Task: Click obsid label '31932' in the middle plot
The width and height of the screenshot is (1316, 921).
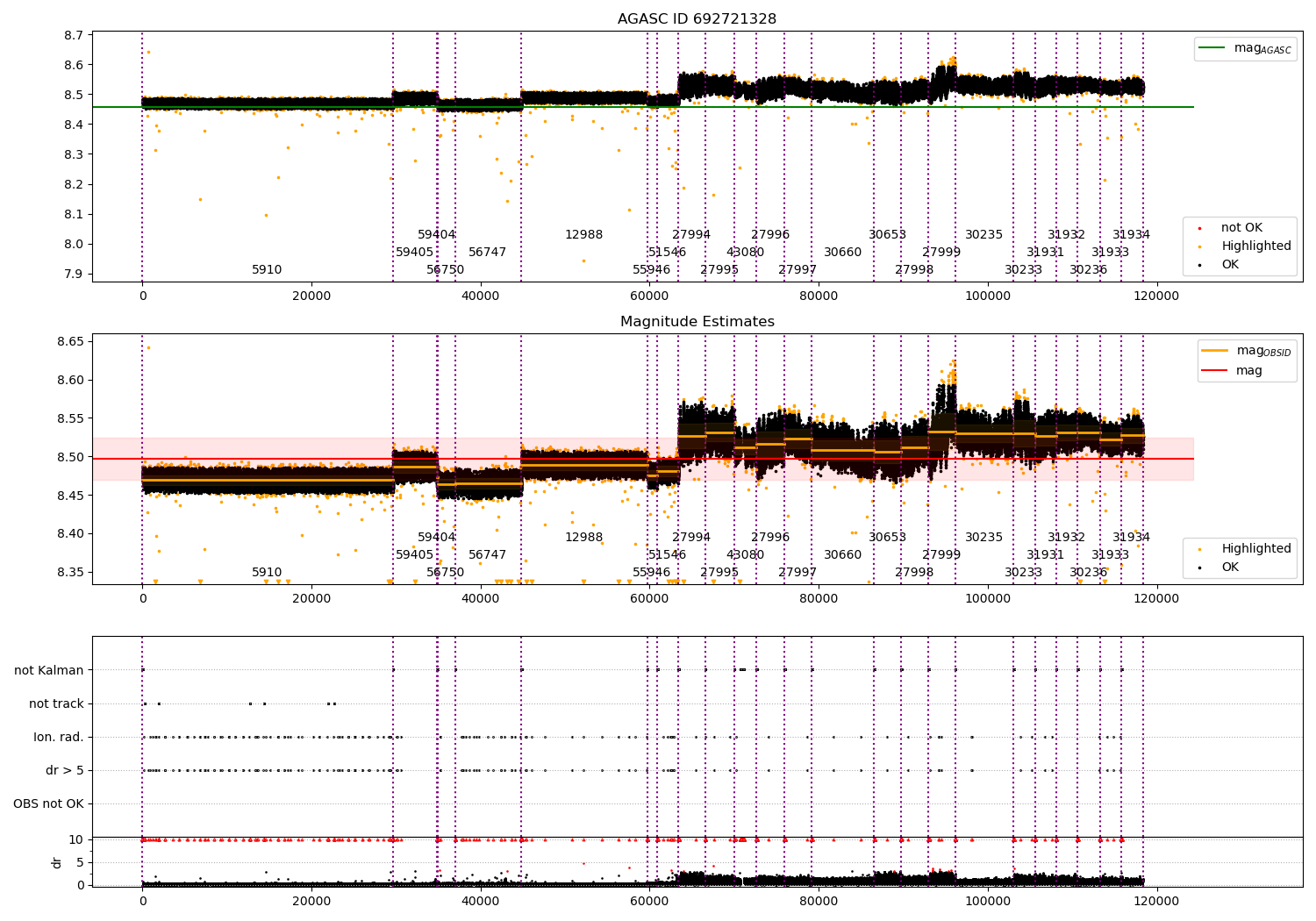Action: (1066, 538)
